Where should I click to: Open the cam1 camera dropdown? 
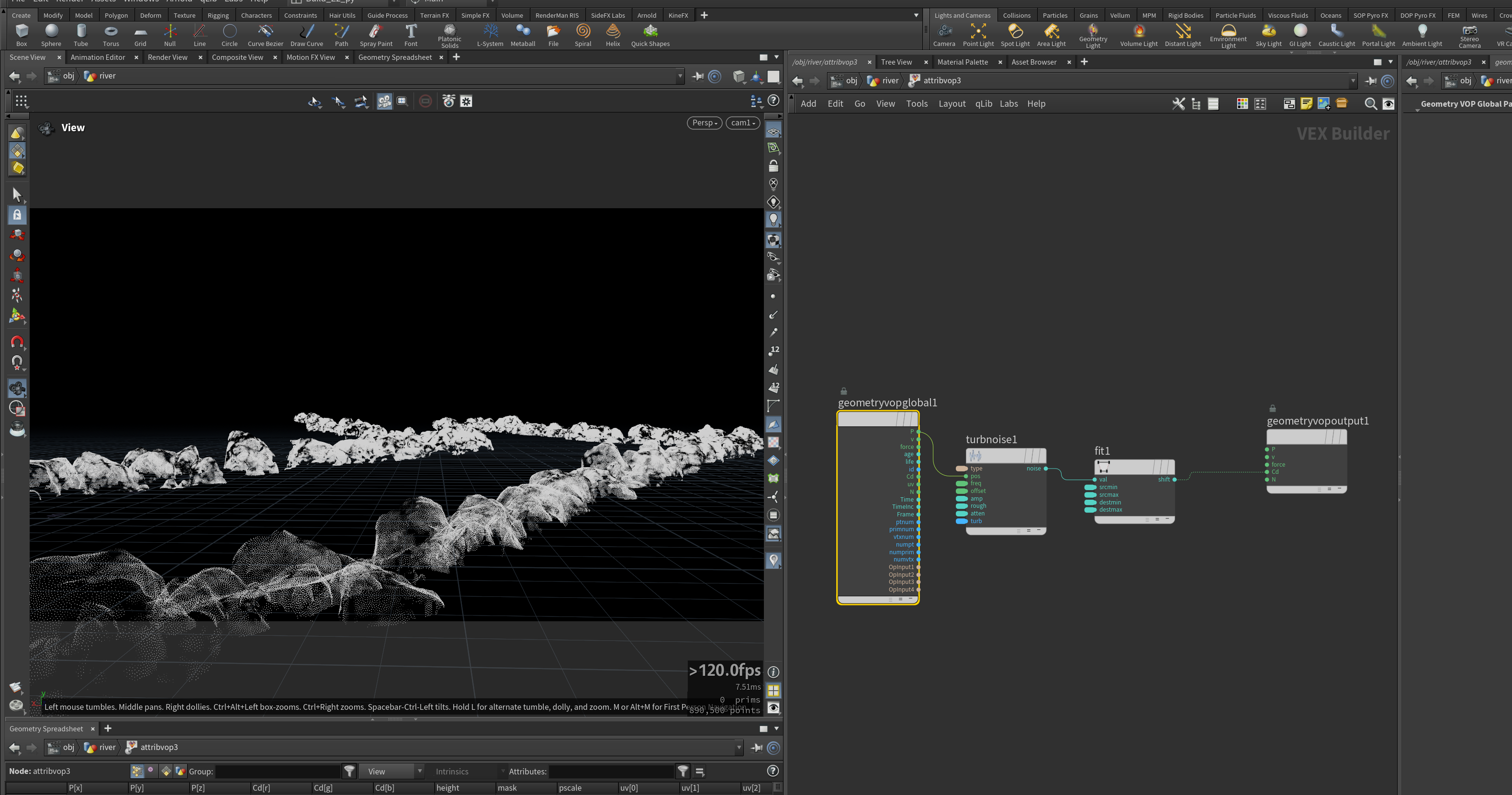click(x=743, y=123)
